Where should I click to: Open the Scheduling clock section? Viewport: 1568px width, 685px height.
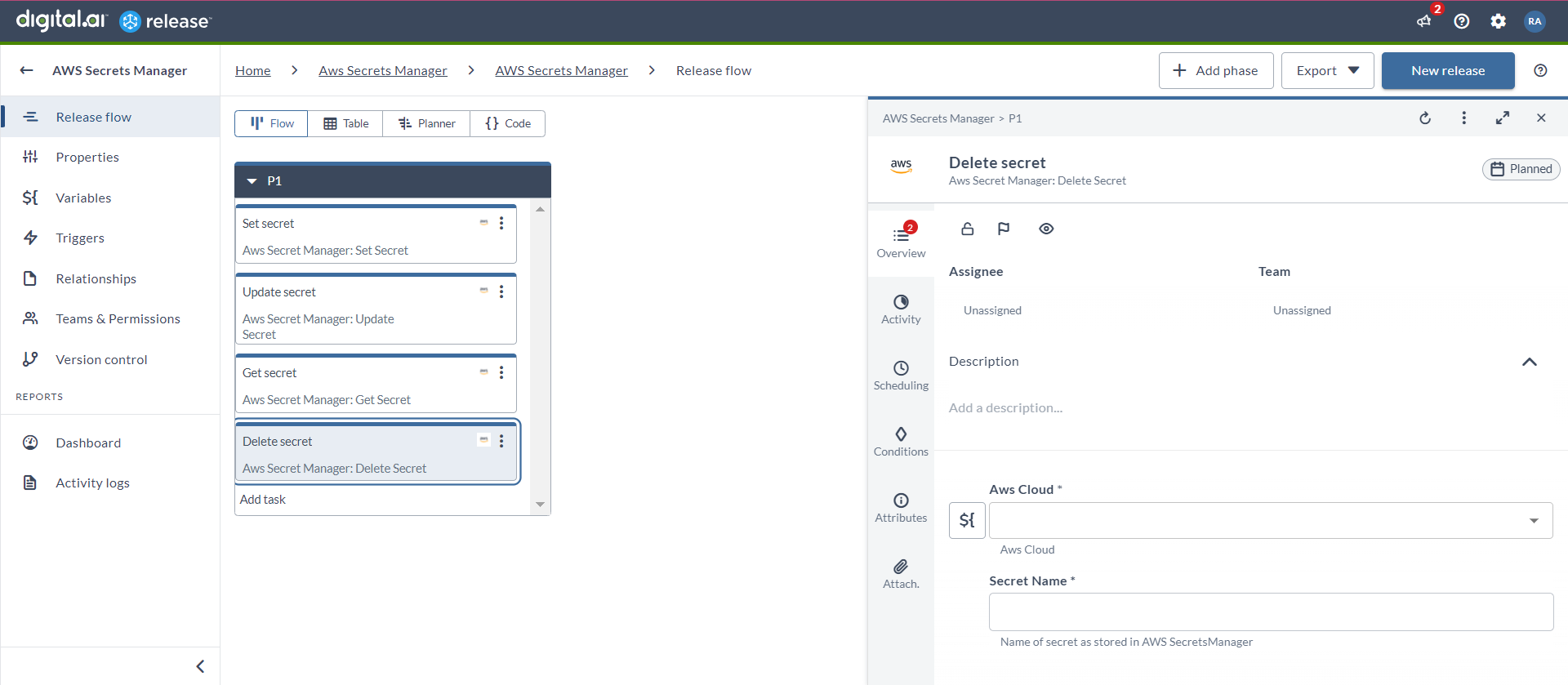pyautogui.click(x=901, y=375)
